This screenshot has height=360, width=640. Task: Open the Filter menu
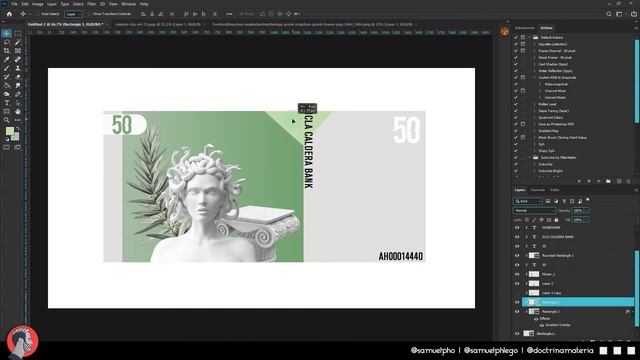click(x=91, y=4)
